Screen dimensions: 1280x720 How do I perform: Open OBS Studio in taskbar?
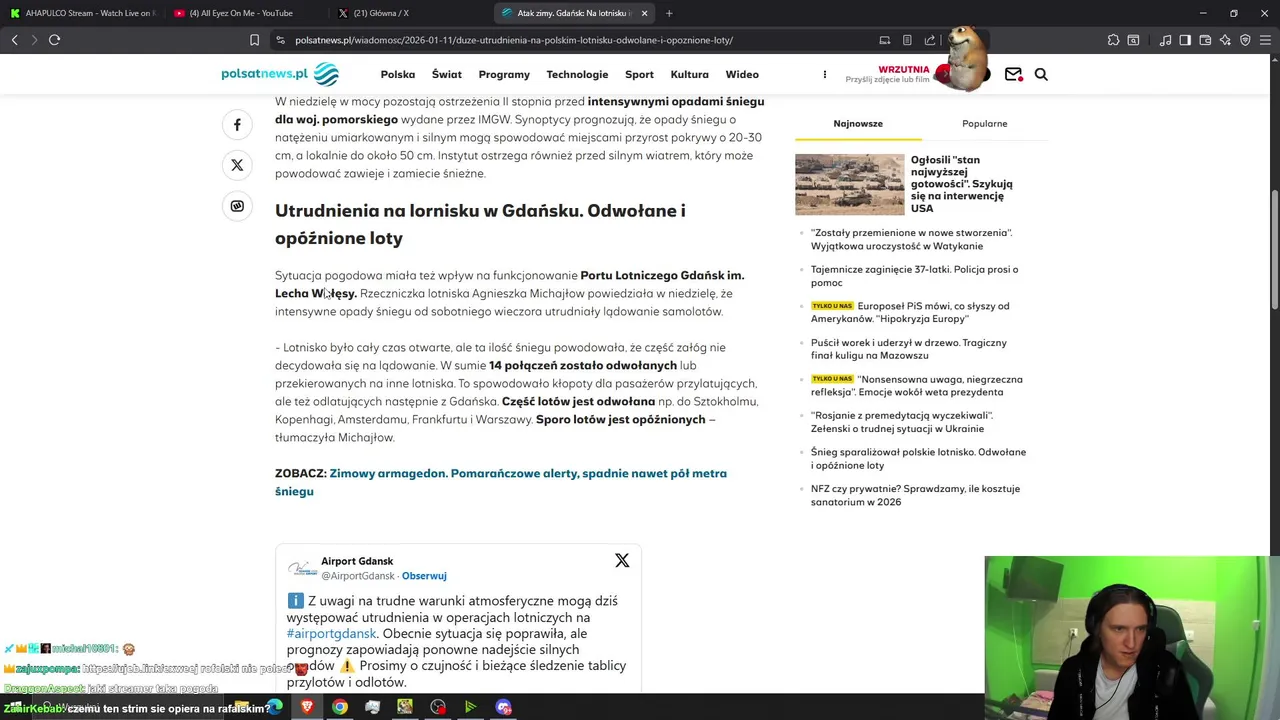coord(438,707)
